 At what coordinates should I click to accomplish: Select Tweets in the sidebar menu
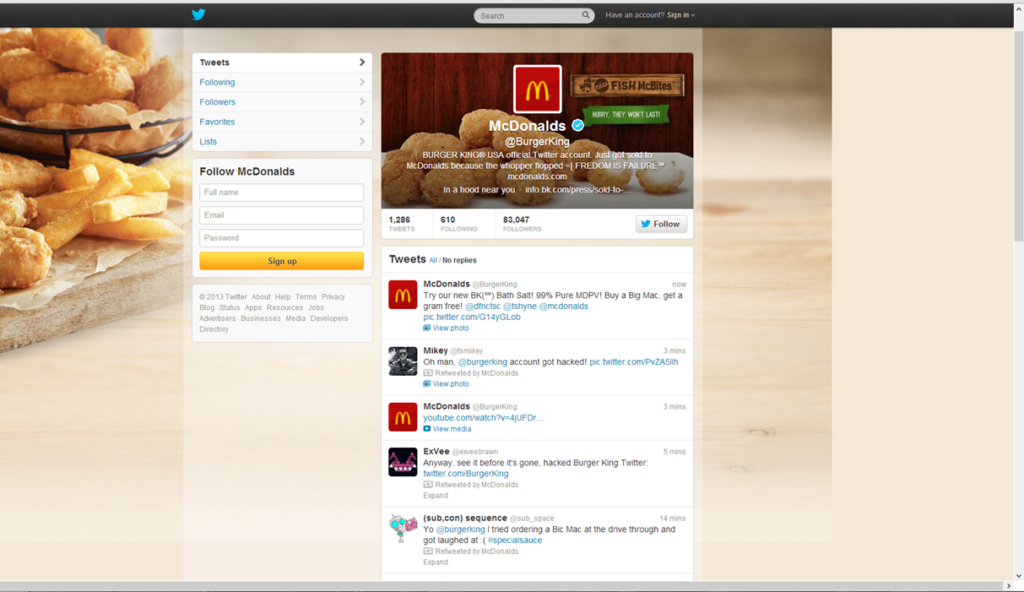tap(282, 63)
